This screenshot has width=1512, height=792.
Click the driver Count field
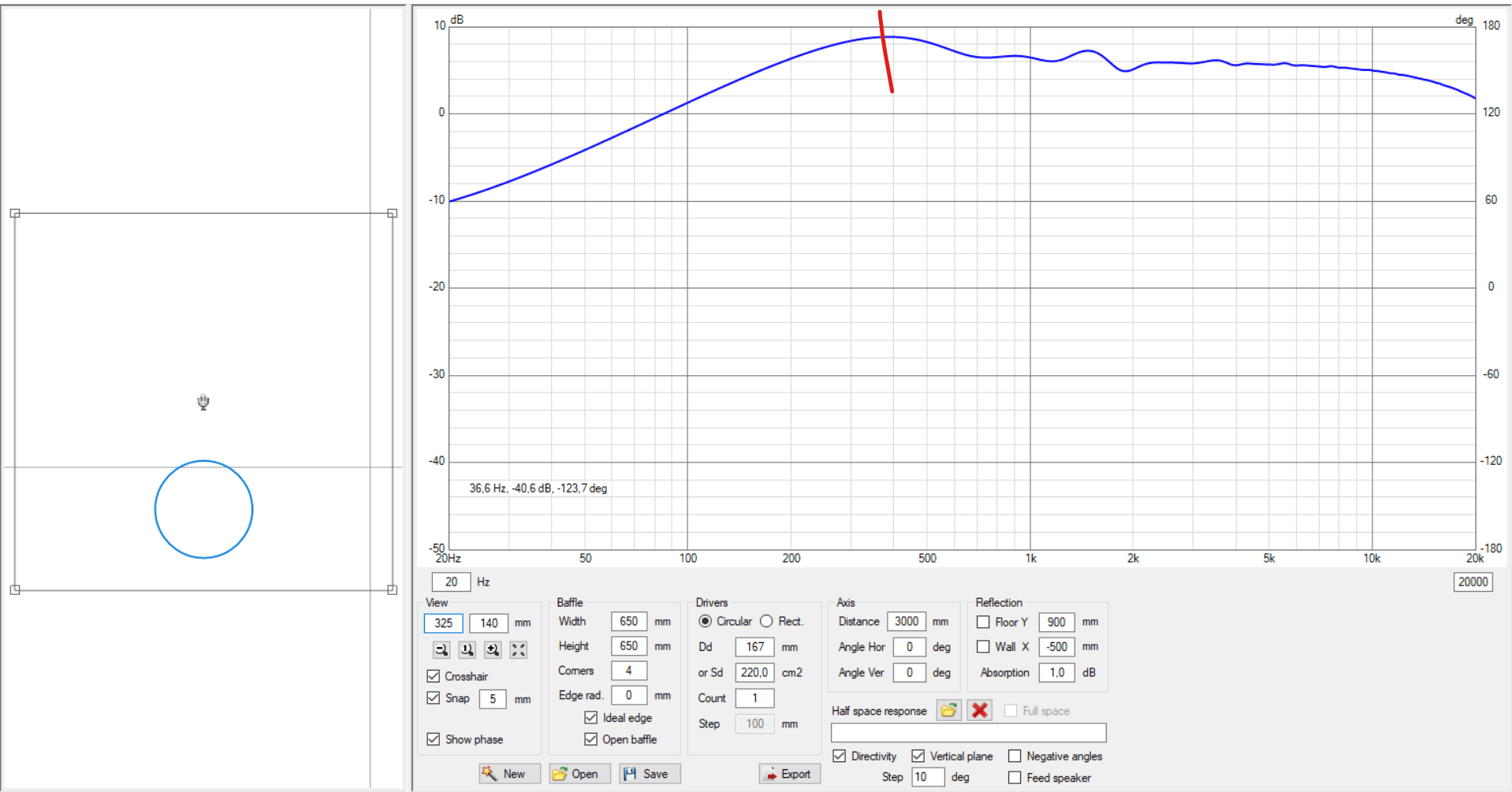click(x=755, y=698)
